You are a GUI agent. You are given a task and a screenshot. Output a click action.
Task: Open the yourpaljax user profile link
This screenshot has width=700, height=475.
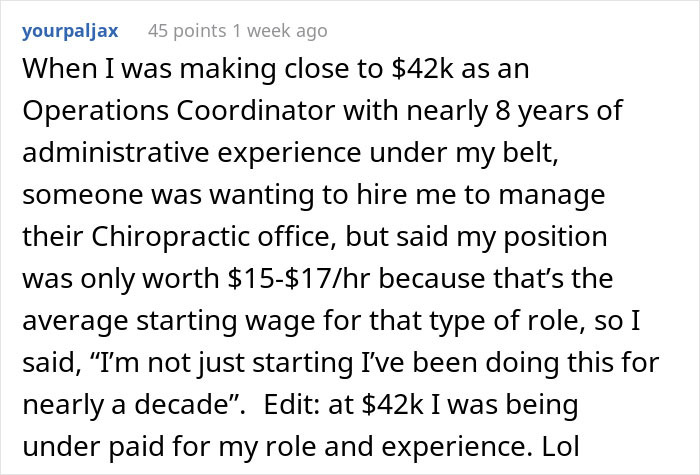coord(72,31)
